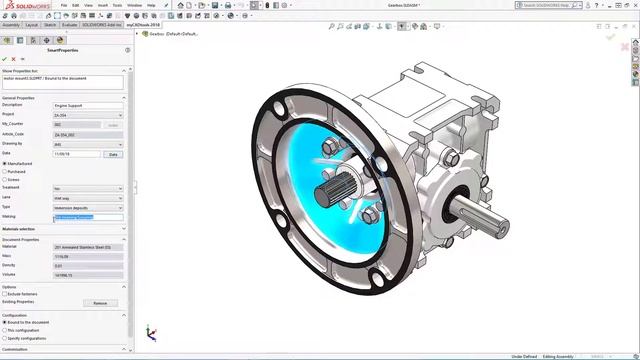This screenshot has height=360, width=640.
Task: Open the FeatureManager design tree tab icon
Action: [x=7, y=40]
